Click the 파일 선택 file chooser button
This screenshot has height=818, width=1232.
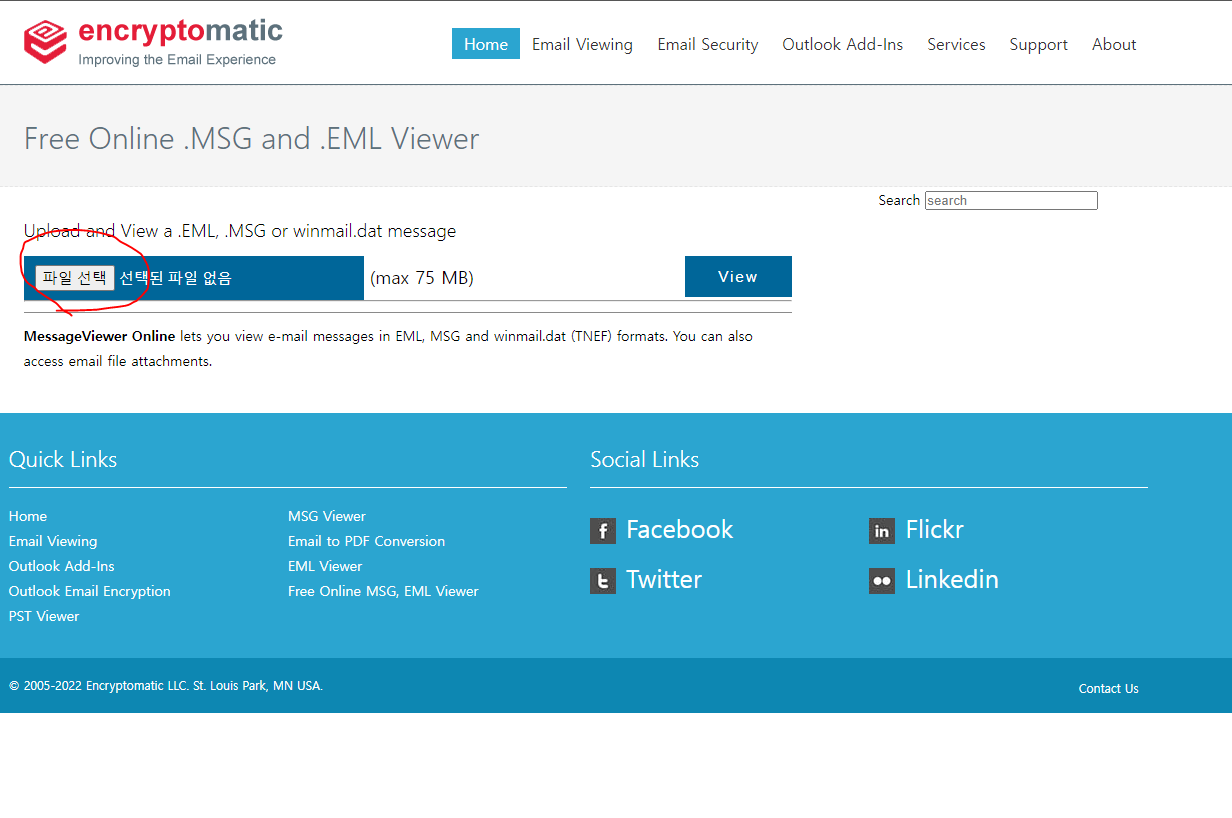tap(74, 278)
